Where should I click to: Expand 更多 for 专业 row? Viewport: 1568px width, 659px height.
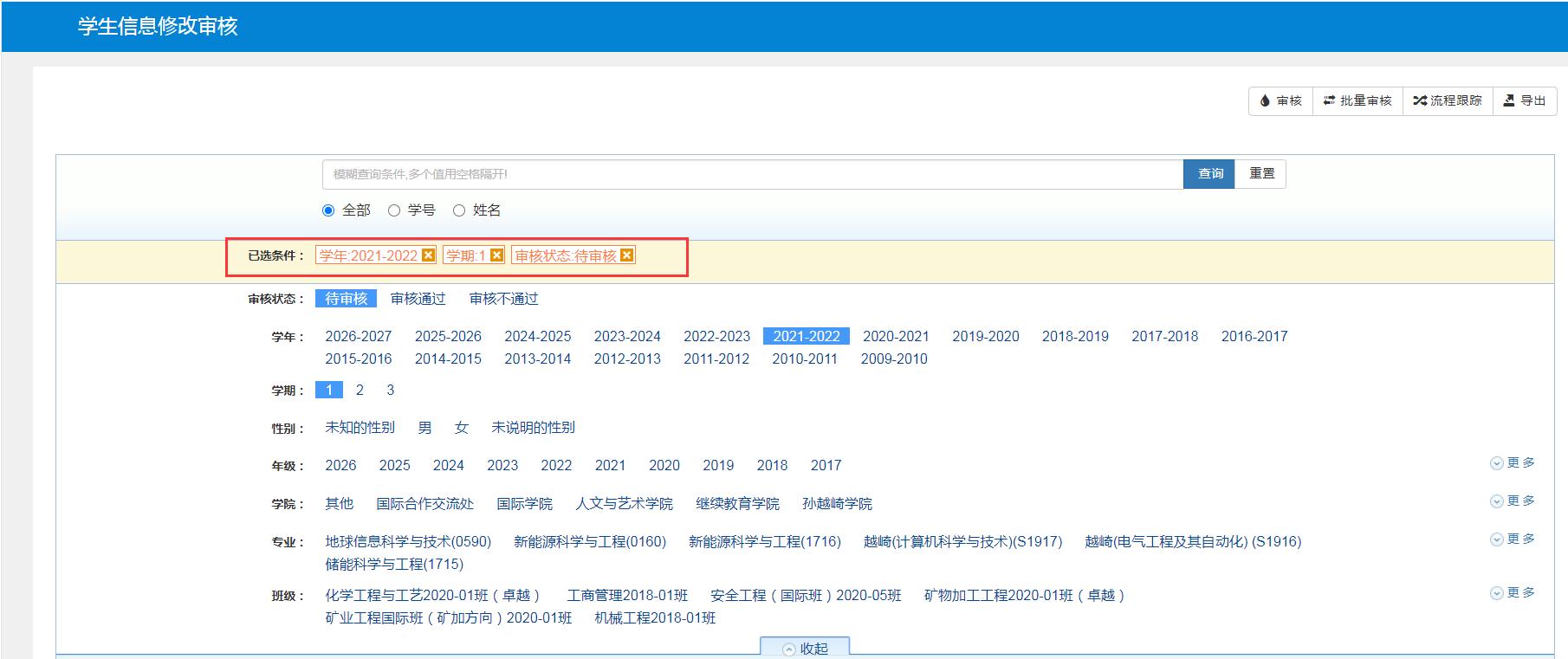1513,539
